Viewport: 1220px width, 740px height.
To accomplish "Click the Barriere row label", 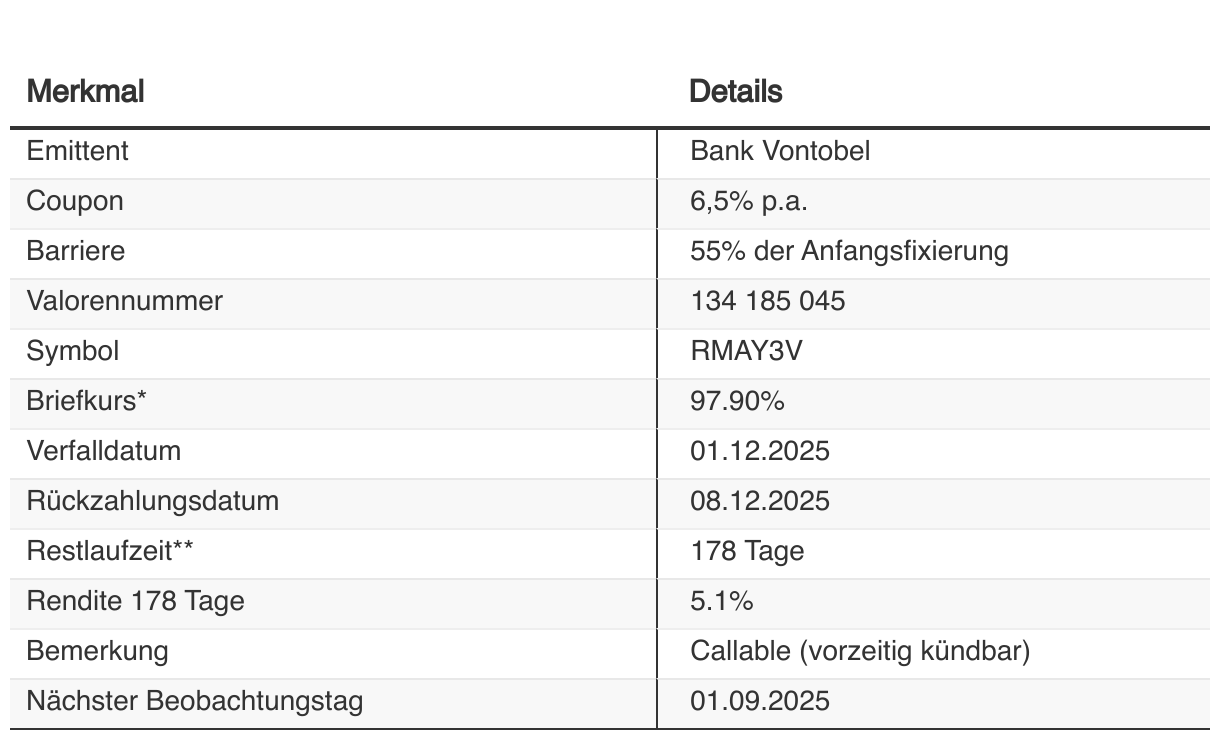I will coord(76,251).
